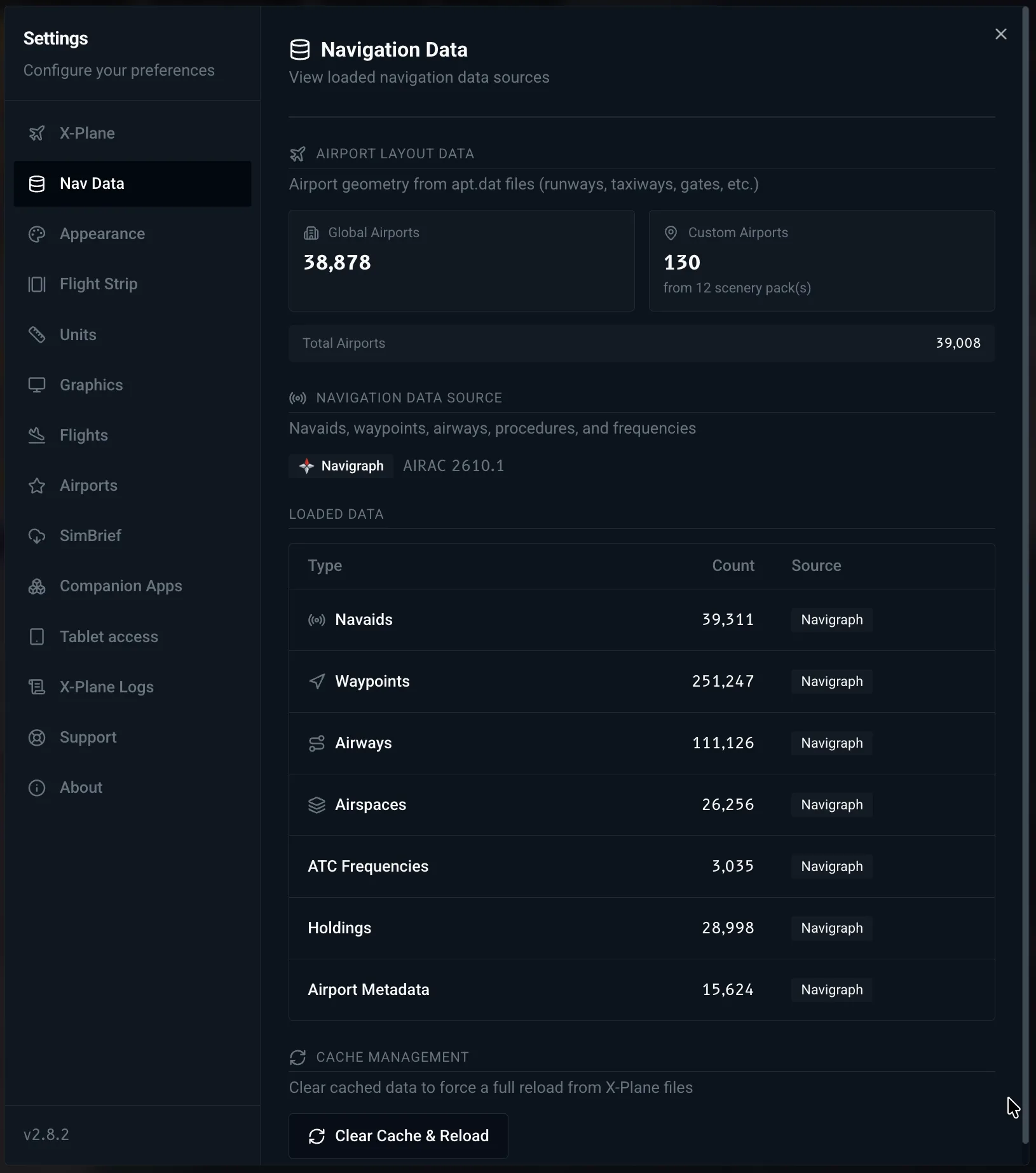Click the Support lifebuoy icon
Image resolution: width=1036 pixels, height=1173 pixels.
point(37,737)
